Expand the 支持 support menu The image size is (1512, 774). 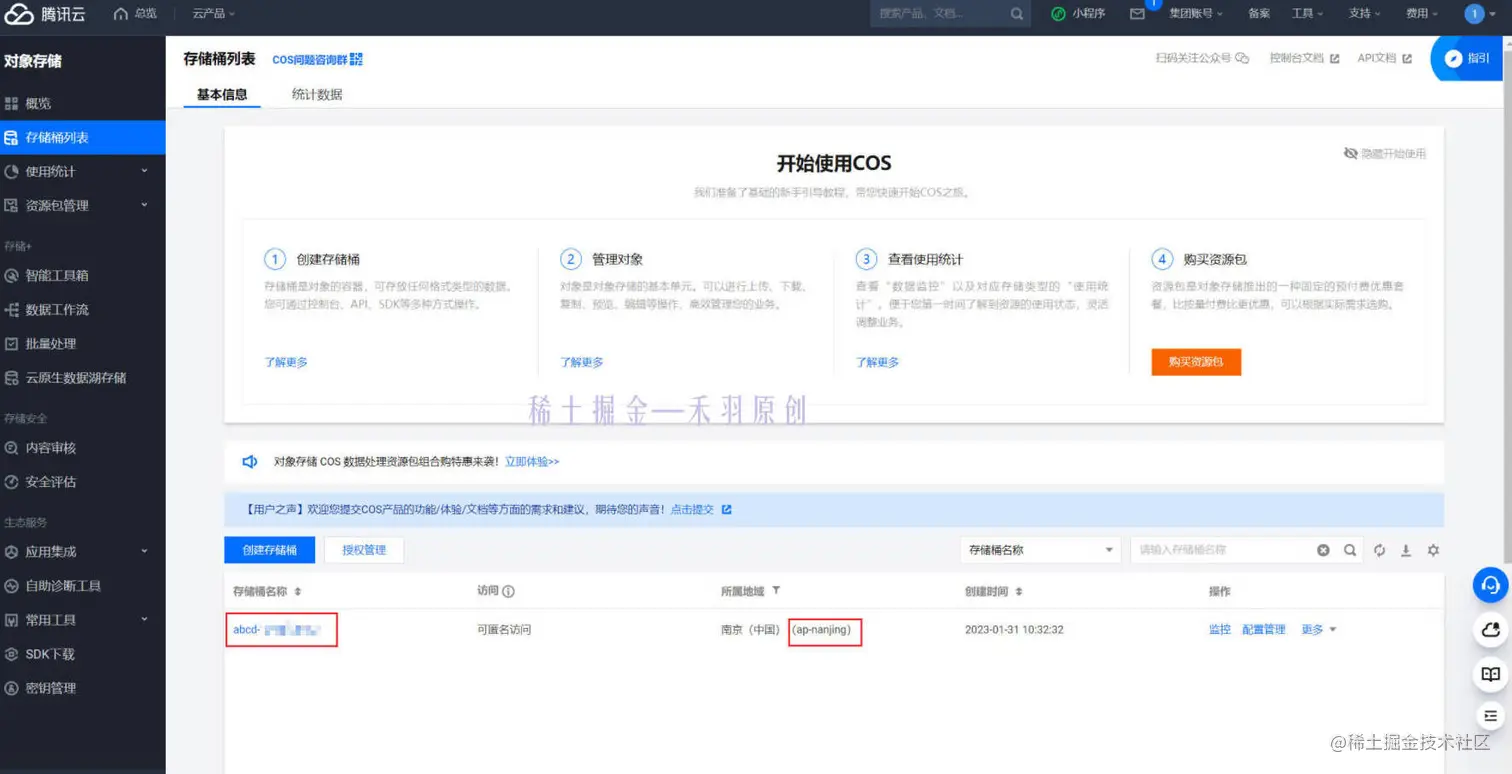pyautogui.click(x=1364, y=14)
